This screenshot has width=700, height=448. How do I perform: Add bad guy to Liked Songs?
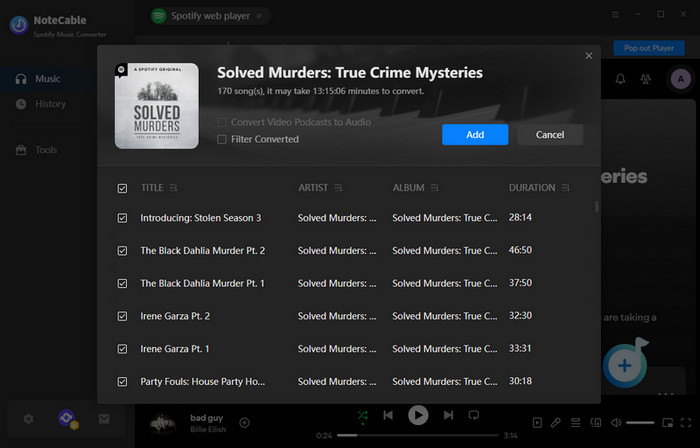click(245, 423)
